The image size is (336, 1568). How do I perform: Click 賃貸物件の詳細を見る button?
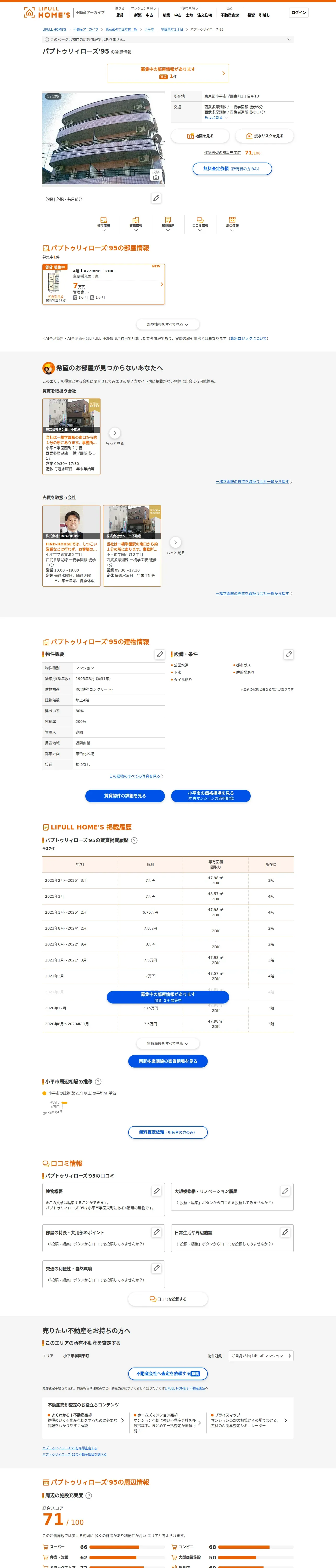point(125,795)
